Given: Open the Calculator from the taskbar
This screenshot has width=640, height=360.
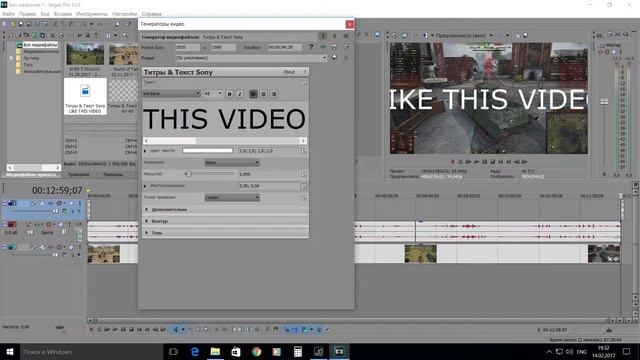Looking at the screenshot, I should pos(298,351).
